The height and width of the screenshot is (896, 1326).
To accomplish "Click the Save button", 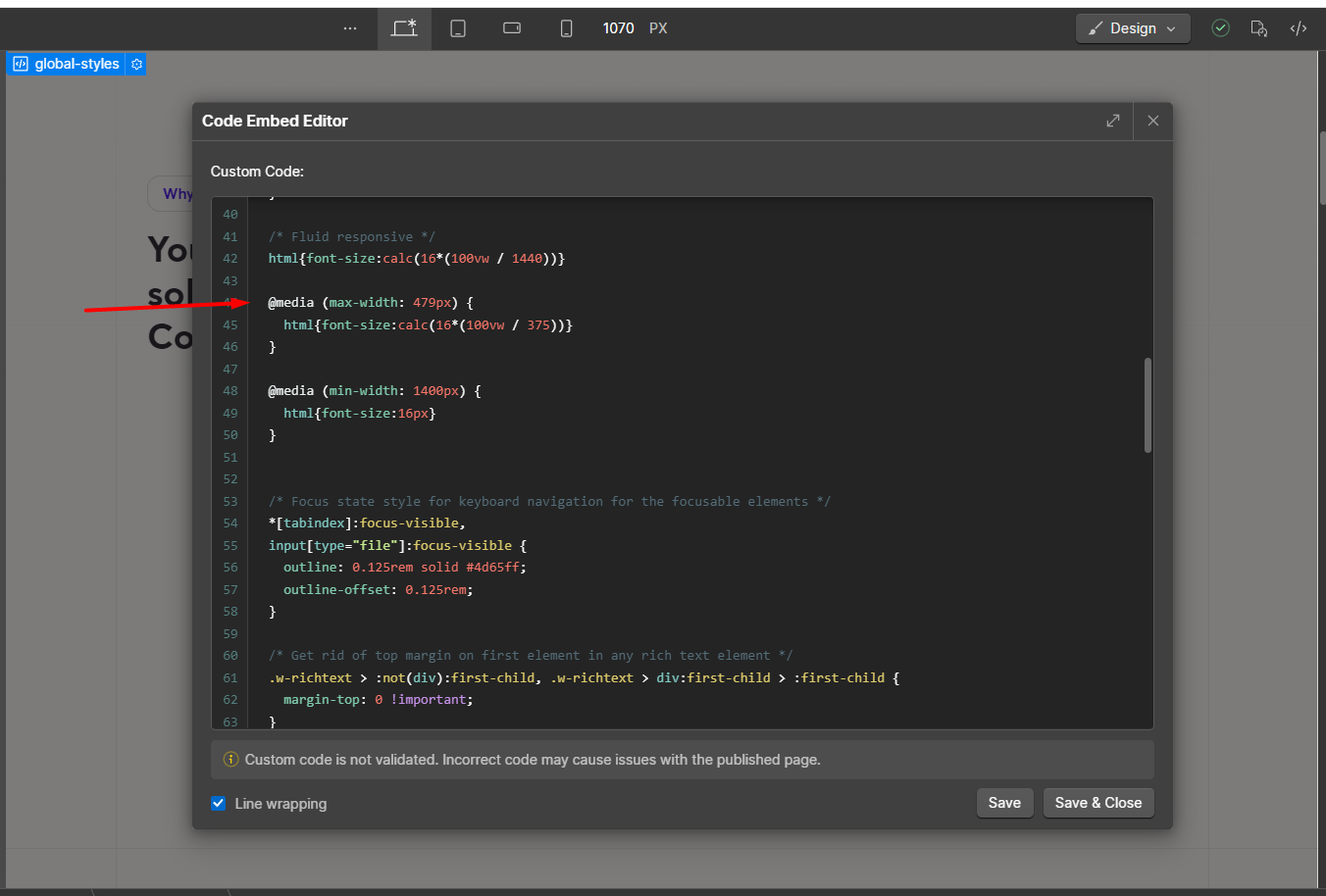I will (1004, 803).
